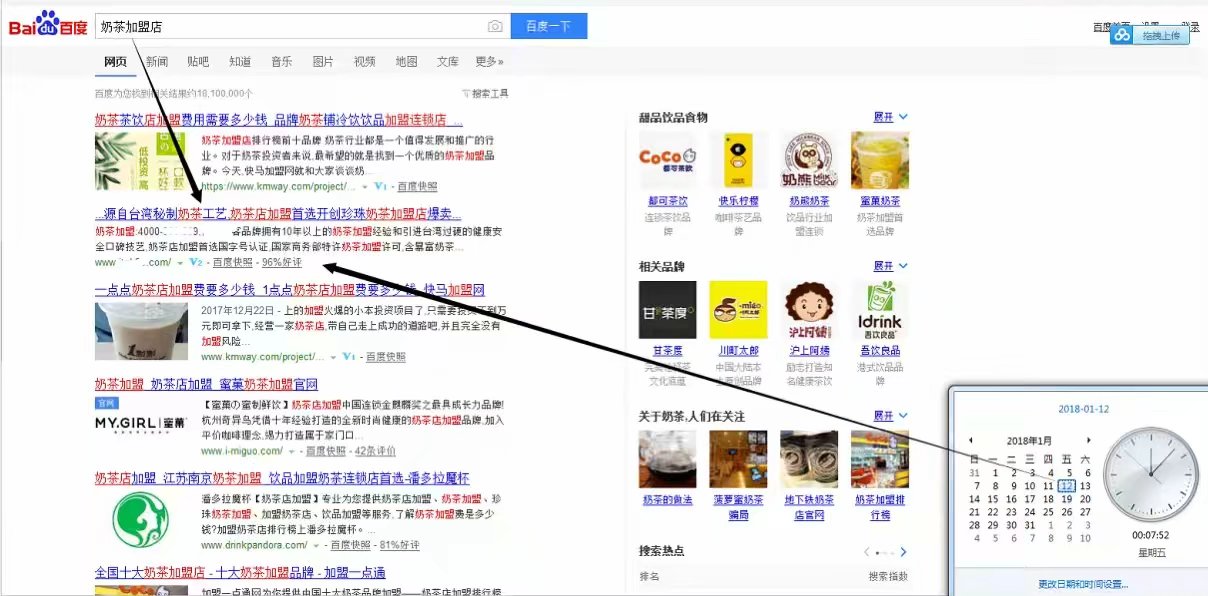This screenshot has height=596, width=1208.
Task: Expand the 更多» menu
Action: point(490,62)
